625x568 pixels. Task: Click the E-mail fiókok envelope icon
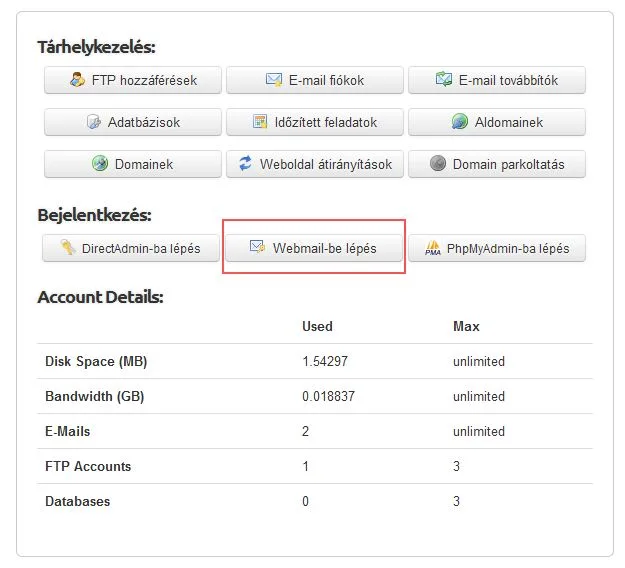click(x=274, y=80)
